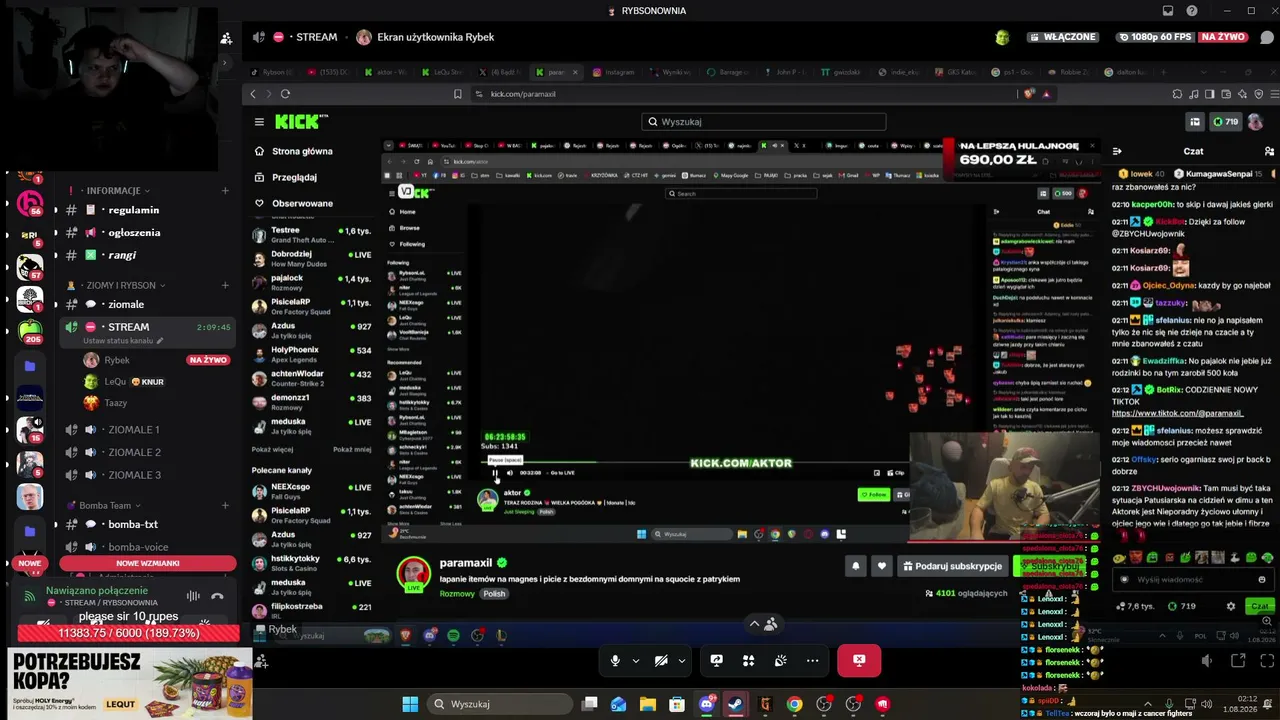
Task: Open Kick Przeglądaj page
Action: coord(294,178)
